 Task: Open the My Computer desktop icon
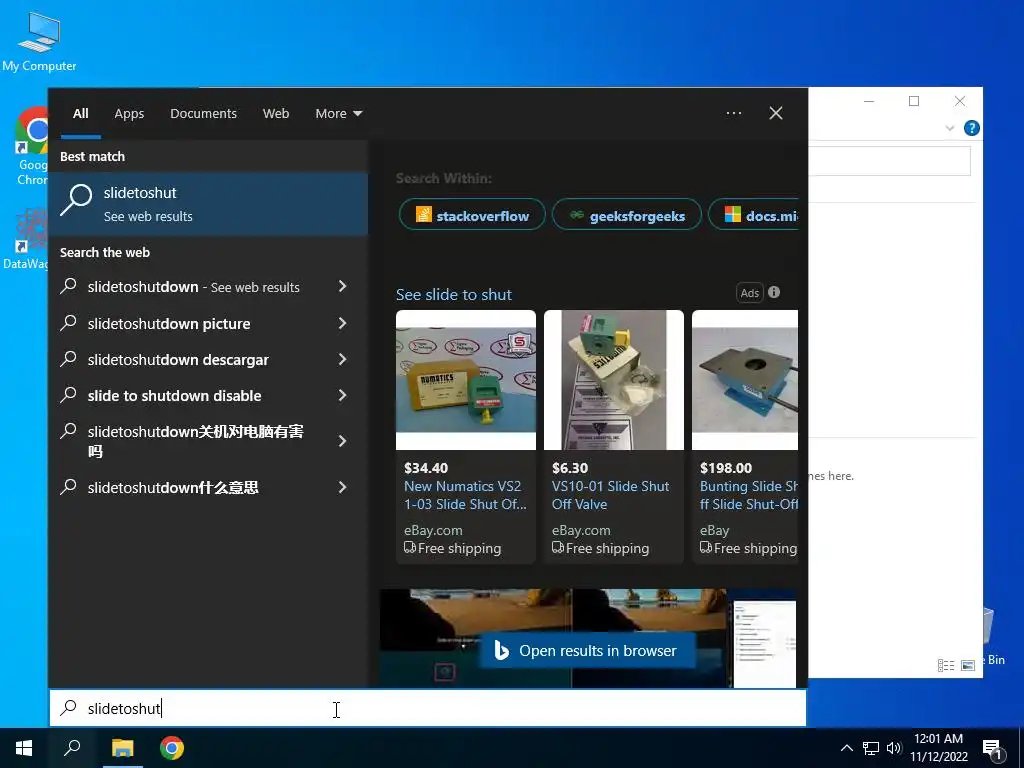tap(39, 42)
